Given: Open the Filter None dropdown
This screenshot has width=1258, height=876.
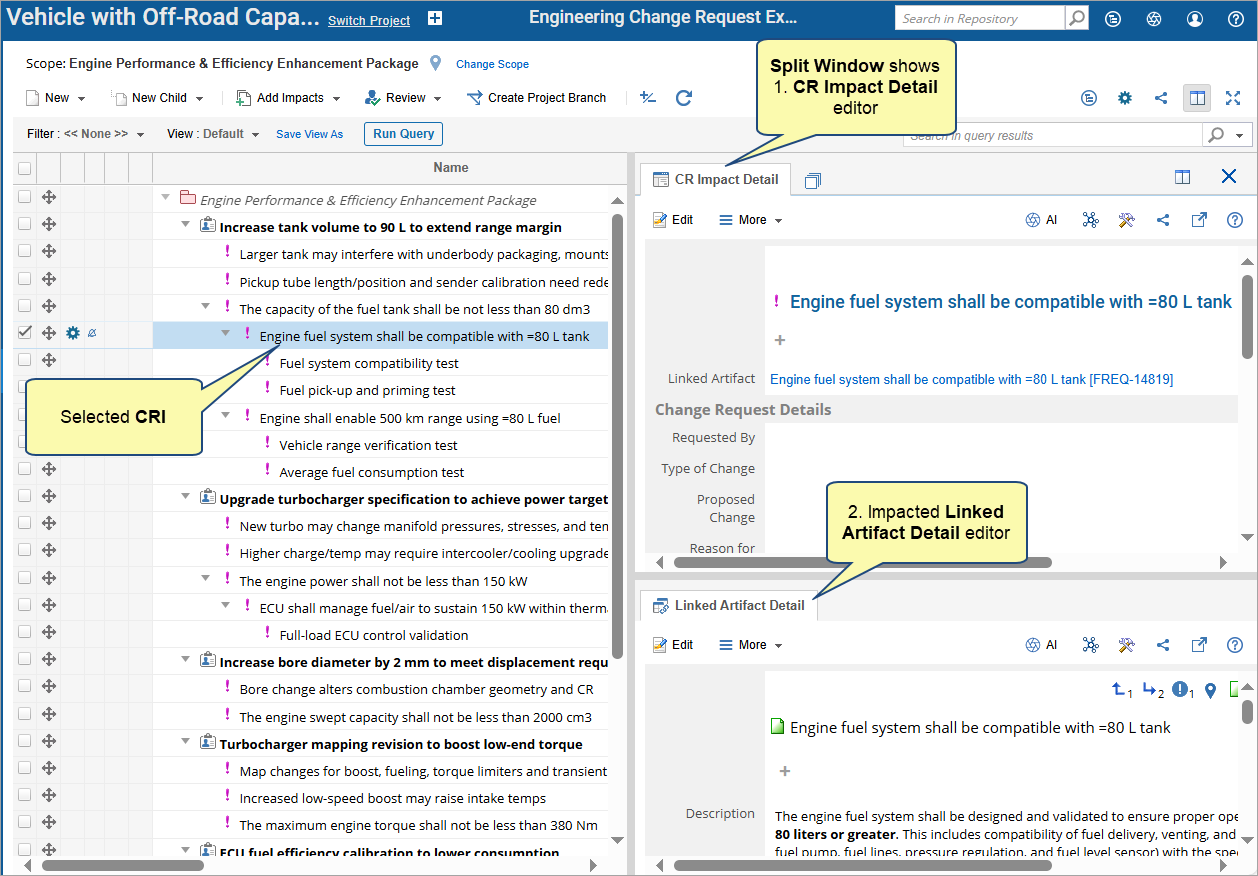Looking at the screenshot, I should click(x=86, y=134).
